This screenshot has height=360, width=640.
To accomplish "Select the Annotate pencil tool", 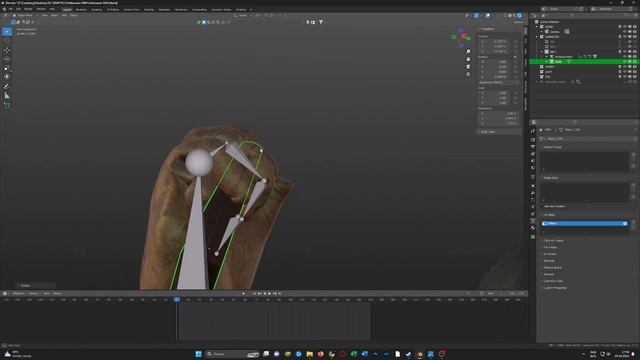I will point(7,86).
